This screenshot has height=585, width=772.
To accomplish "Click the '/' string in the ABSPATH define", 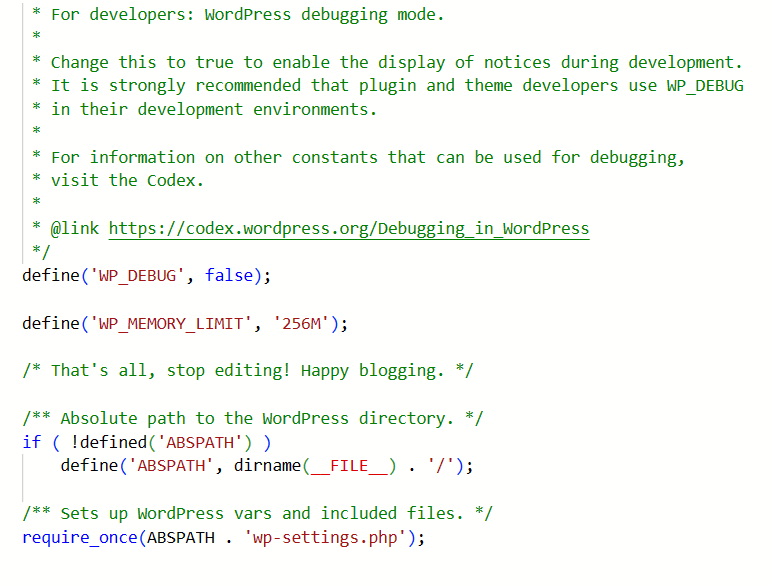I will pos(439,466).
